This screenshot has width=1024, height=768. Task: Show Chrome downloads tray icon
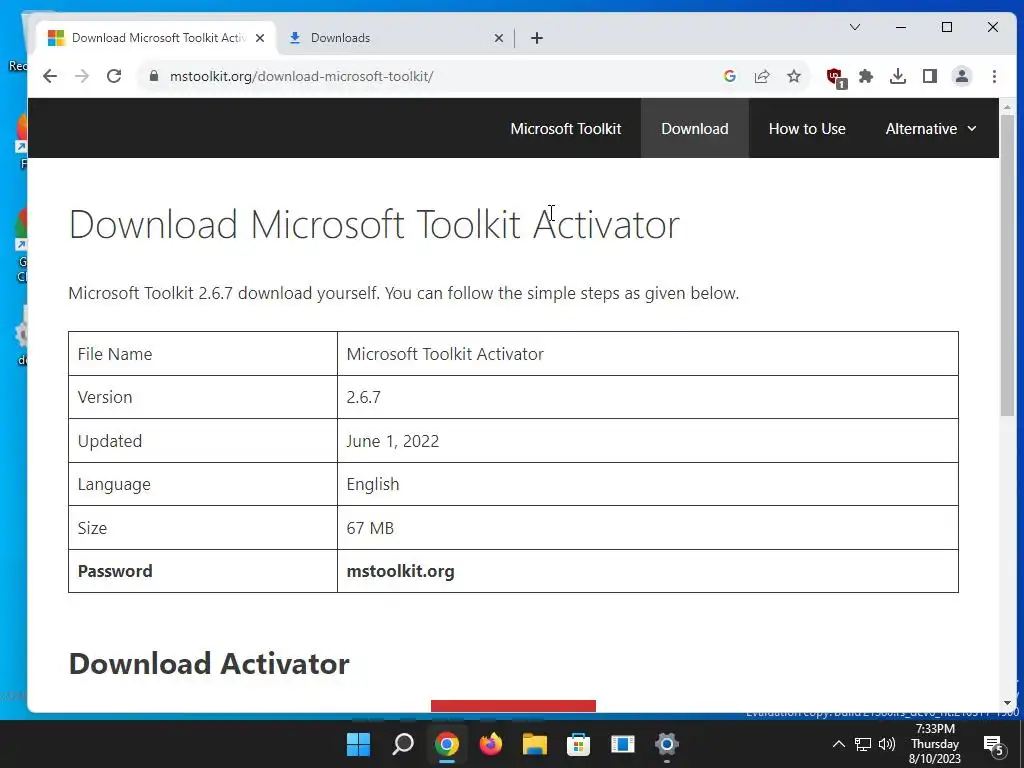coord(898,76)
